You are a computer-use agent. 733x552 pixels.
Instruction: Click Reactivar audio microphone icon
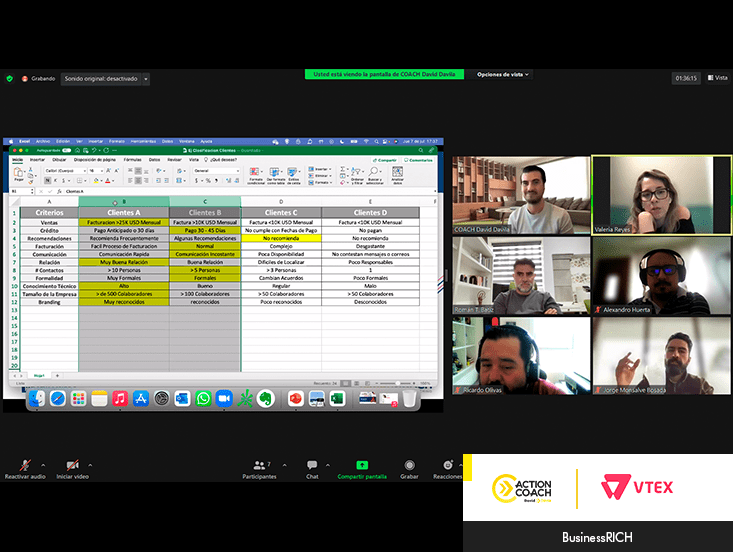click(x=25, y=465)
